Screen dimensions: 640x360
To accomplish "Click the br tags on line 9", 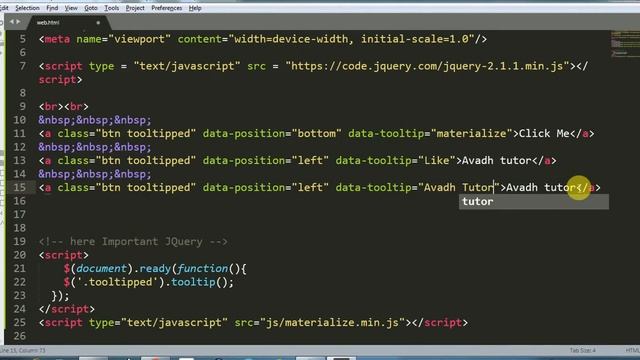I will 63,107.
